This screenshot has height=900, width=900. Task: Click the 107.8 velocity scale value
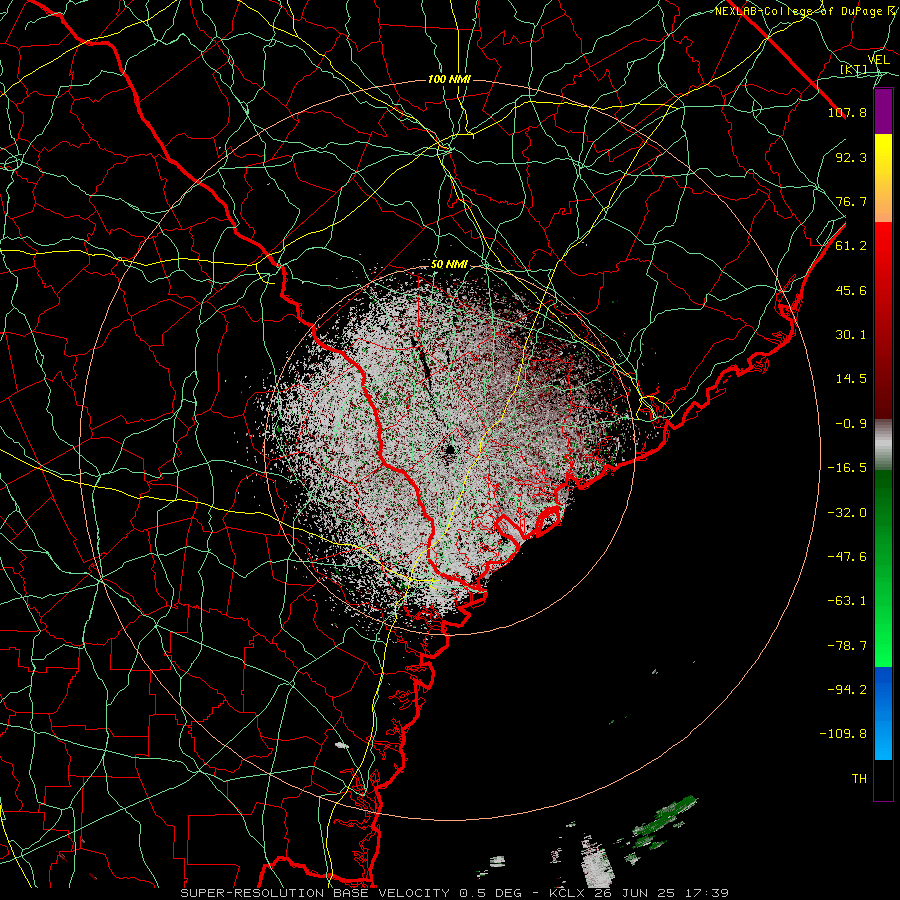coord(847,112)
